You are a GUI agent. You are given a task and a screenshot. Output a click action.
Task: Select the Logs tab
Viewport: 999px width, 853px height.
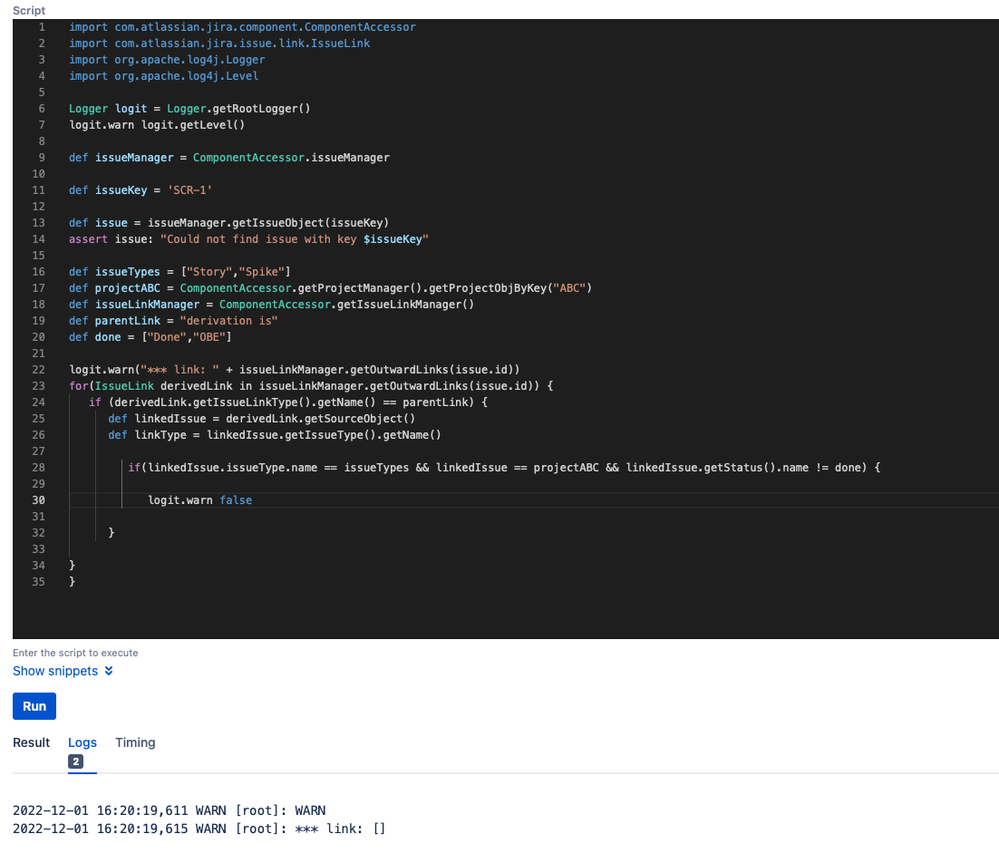[82, 742]
